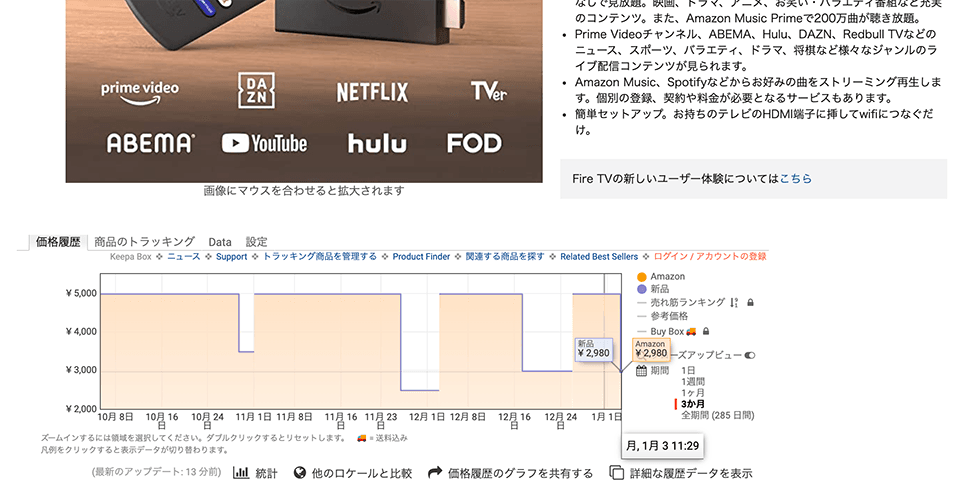Image resolution: width=960 pixels, height=504 pixels.
Task: Click the sort icon next to 売れ筋ランキング
Action: point(734,302)
